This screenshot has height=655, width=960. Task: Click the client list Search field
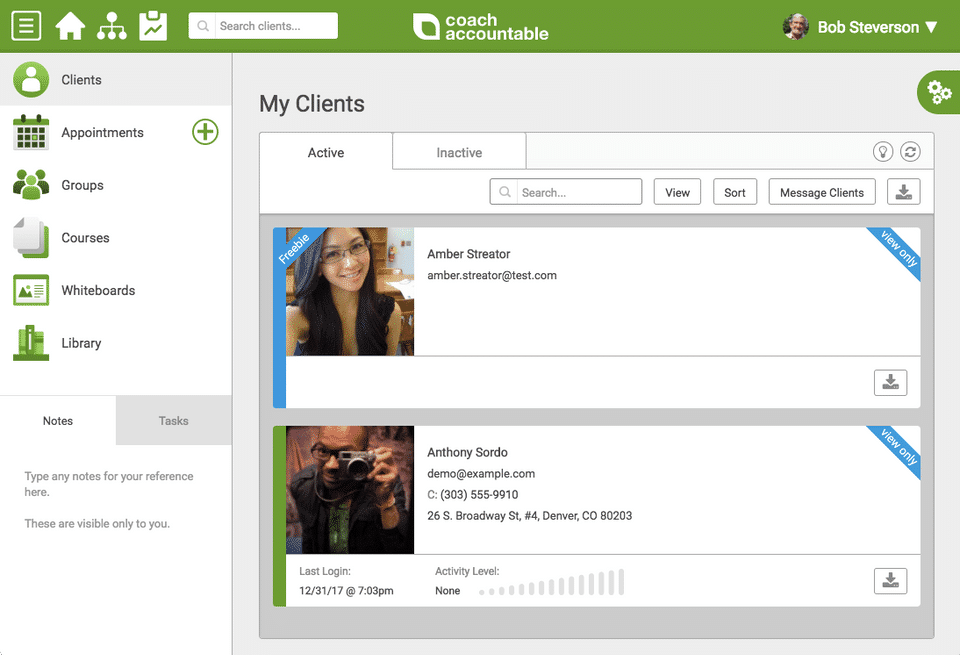point(566,192)
